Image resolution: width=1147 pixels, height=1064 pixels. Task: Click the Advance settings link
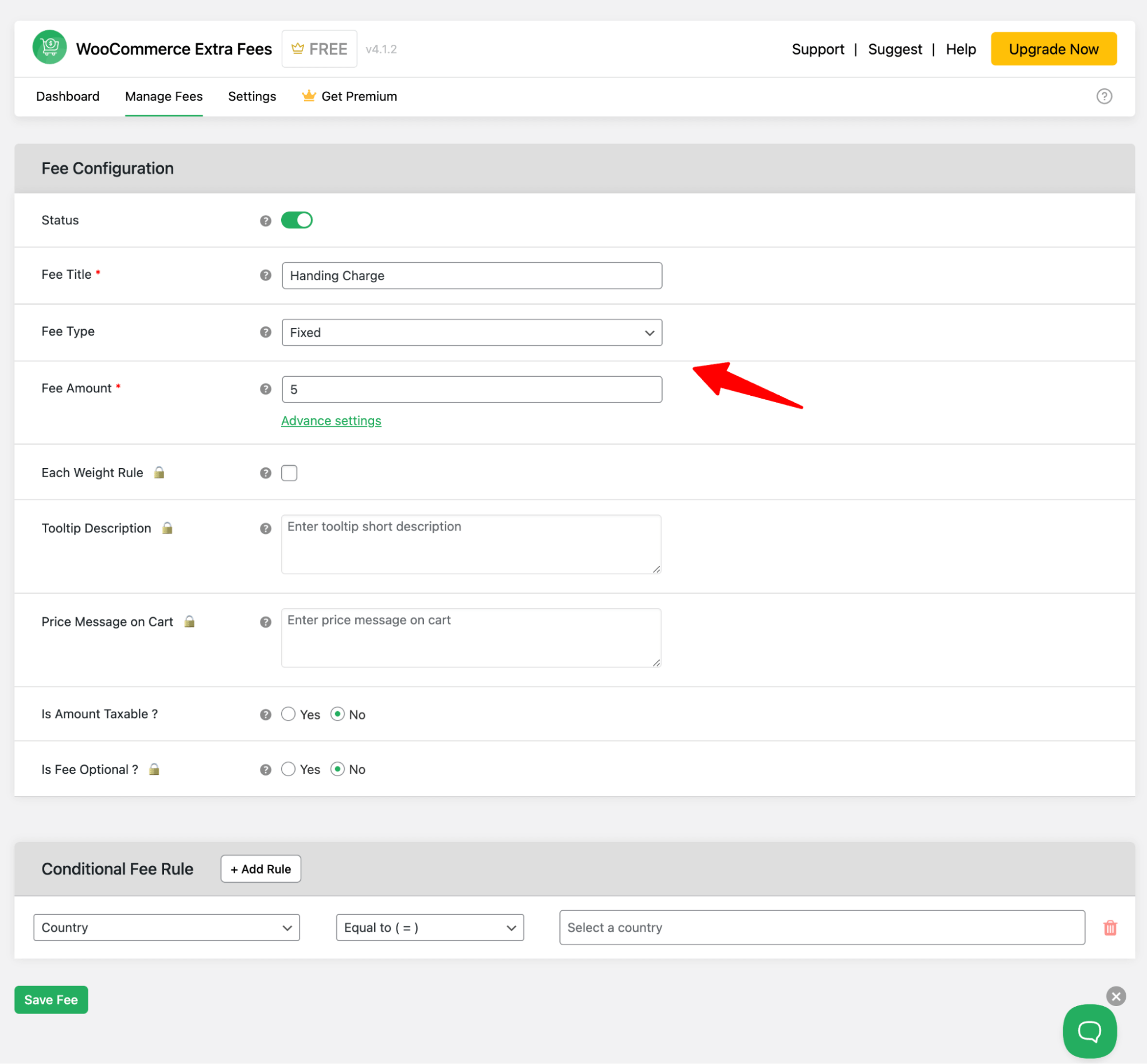point(331,420)
